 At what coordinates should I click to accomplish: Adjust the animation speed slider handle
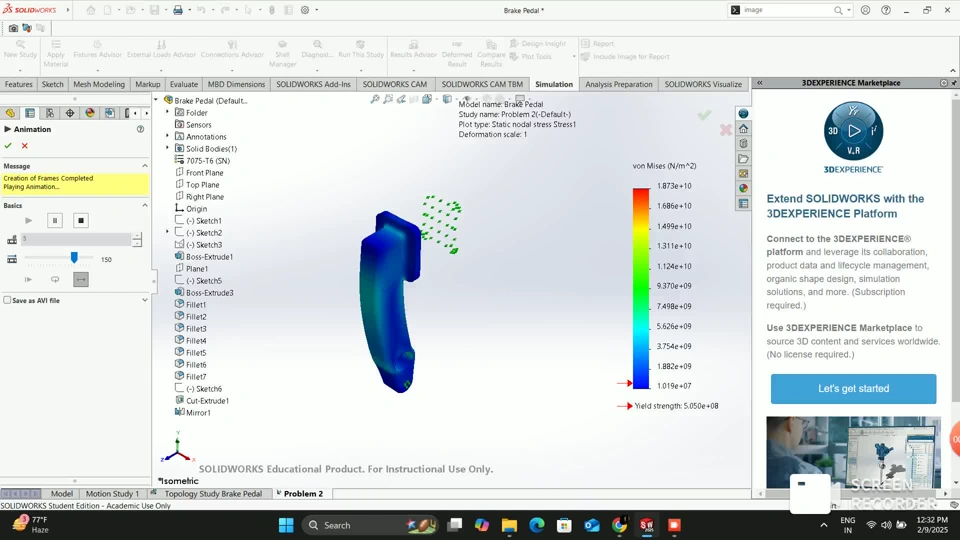coord(74,258)
